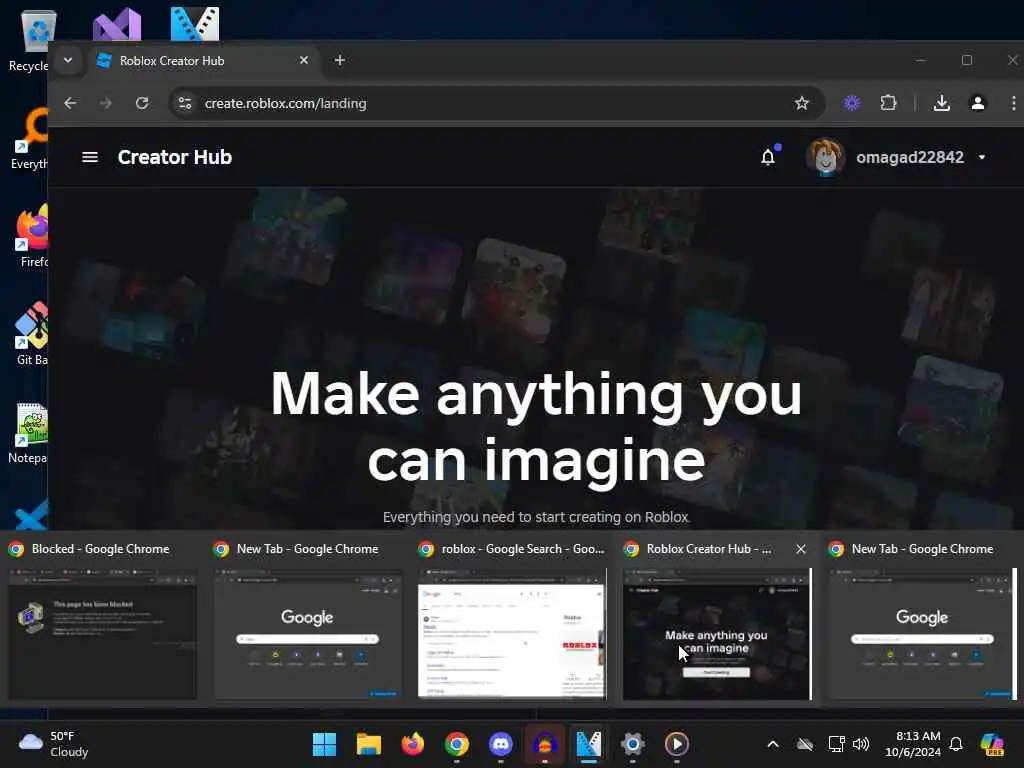Select the Roblox Creator Hub tab

(202, 61)
